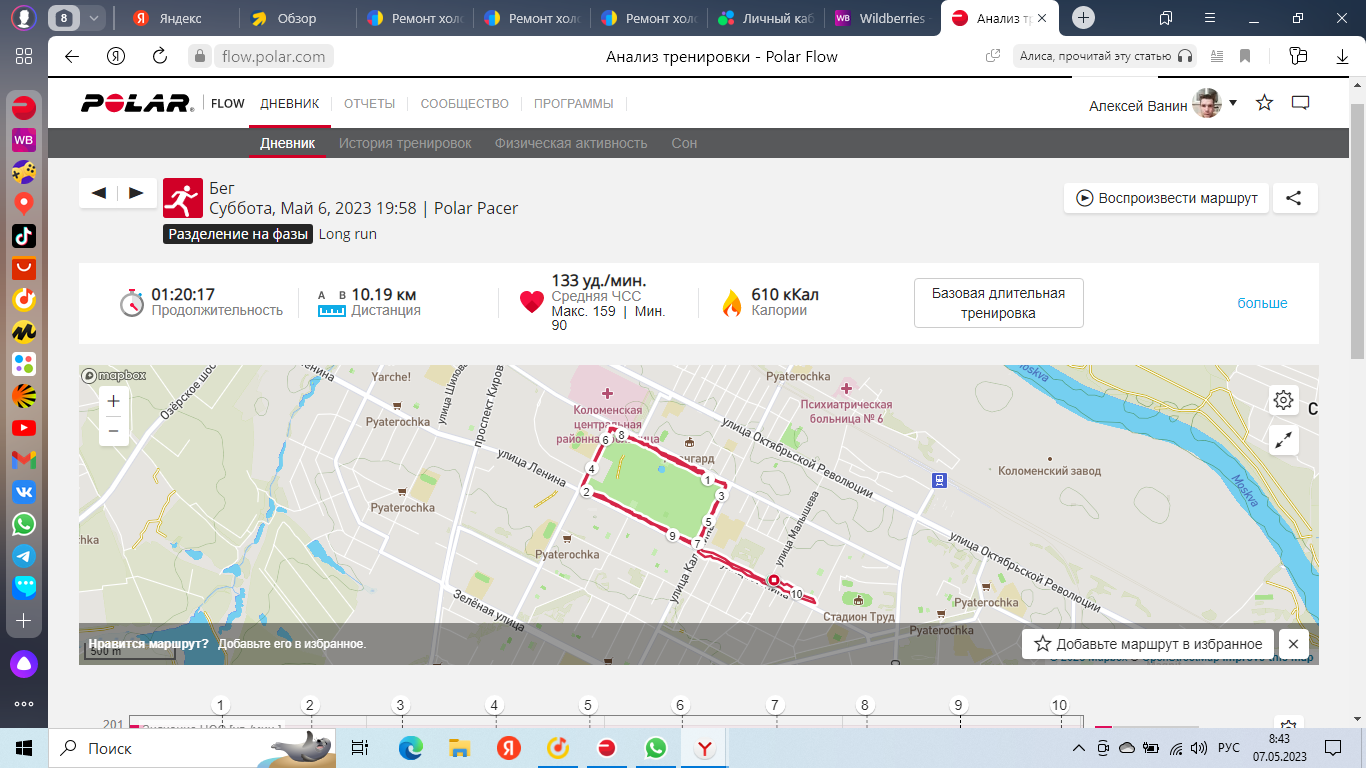Reload the Polar Flow page
The width and height of the screenshot is (1366, 768).
pos(160,56)
